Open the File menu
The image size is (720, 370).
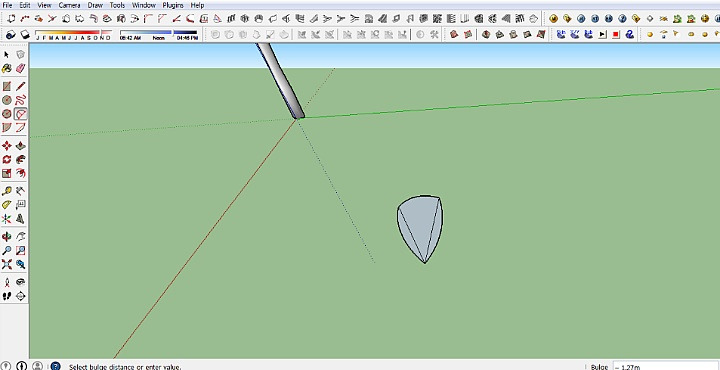point(7,5)
